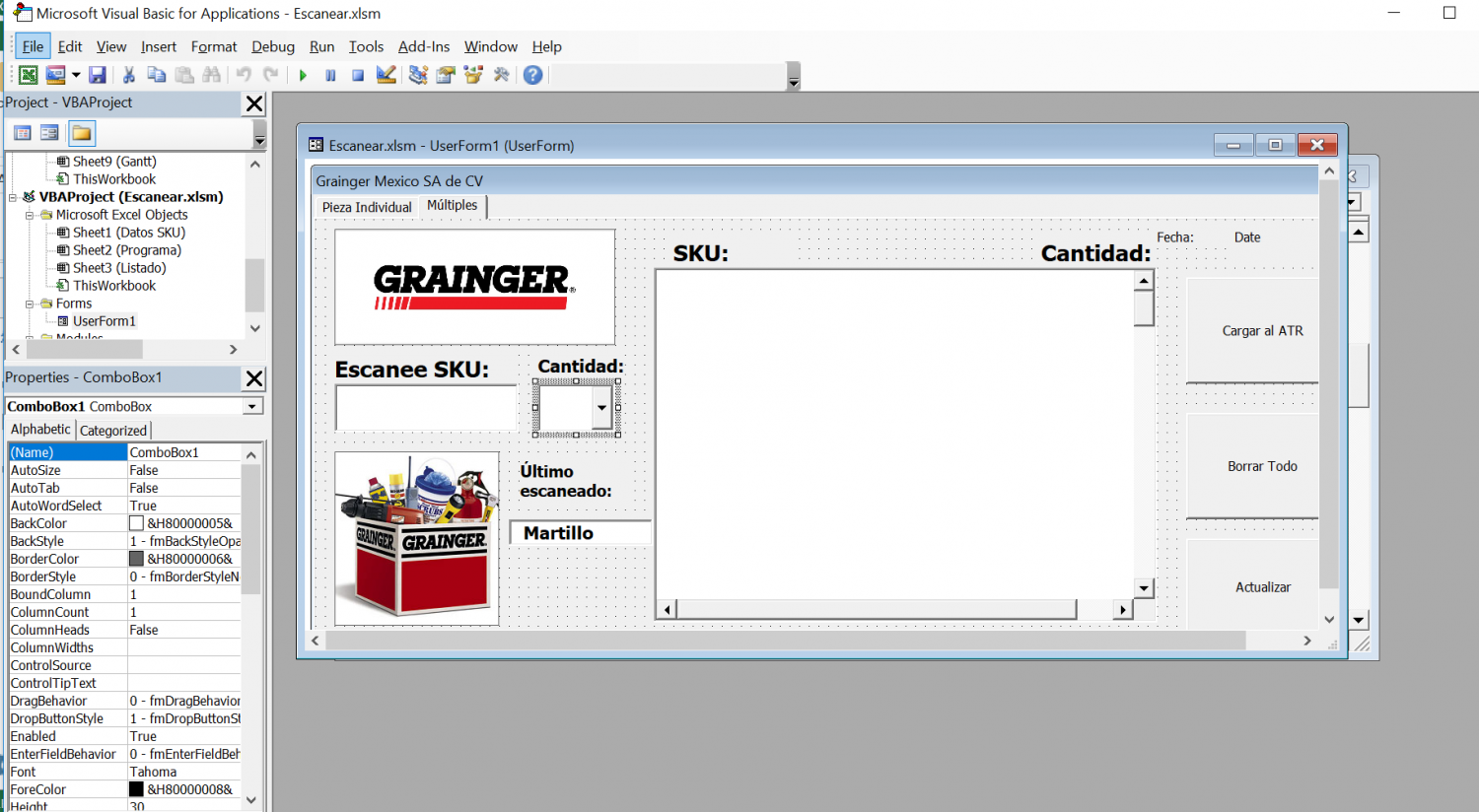1479x812 pixels.
Task: Click the Redo arrow icon
Action: pos(270,75)
